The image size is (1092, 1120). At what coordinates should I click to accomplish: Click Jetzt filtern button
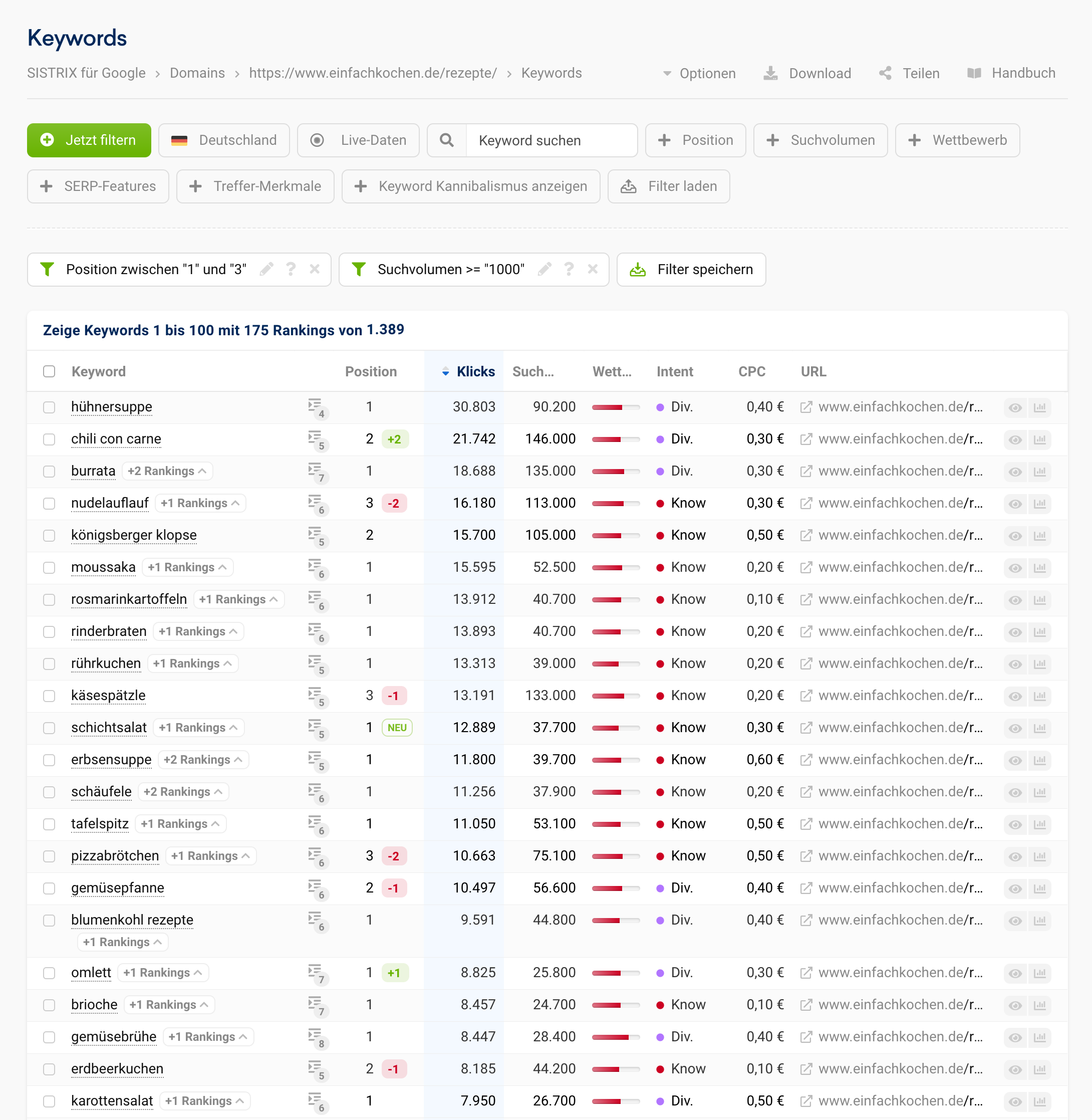pos(89,140)
